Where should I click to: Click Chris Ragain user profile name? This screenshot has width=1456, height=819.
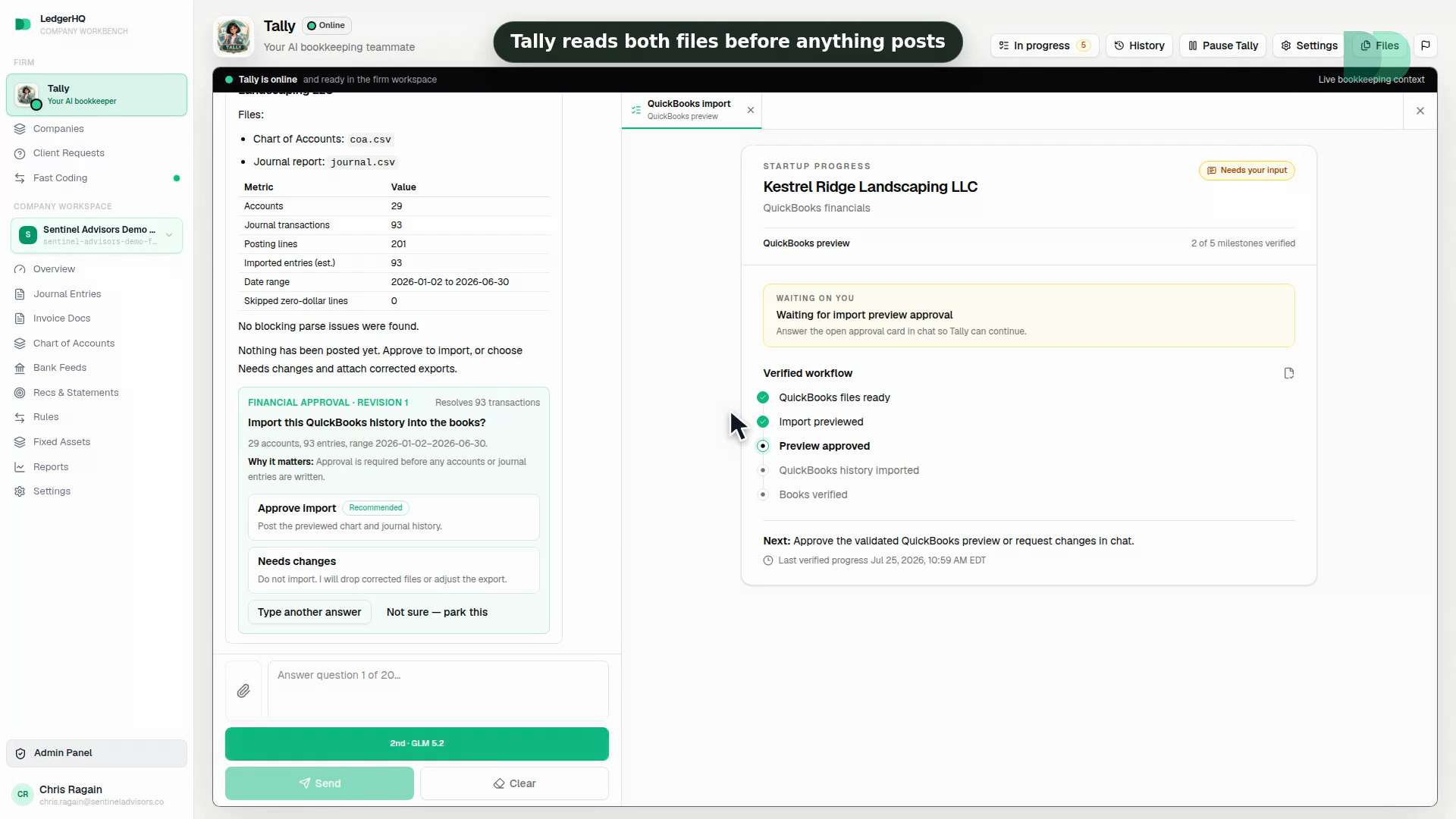[x=71, y=789]
